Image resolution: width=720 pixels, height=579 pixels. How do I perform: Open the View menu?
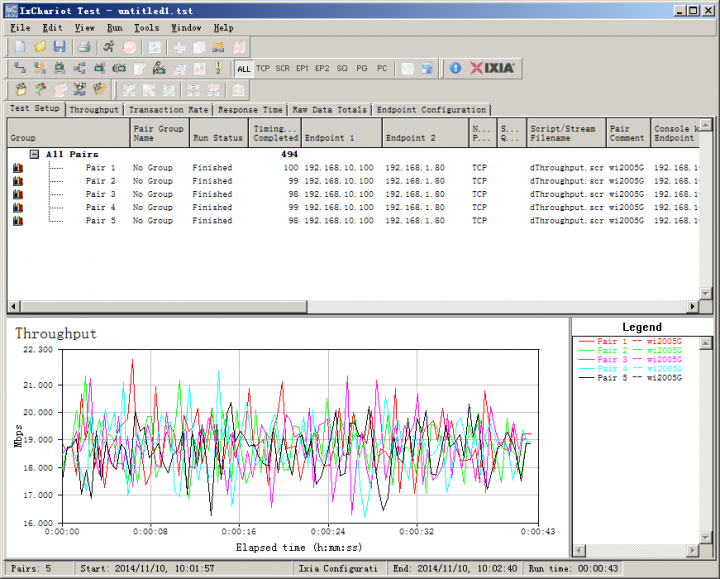[84, 28]
